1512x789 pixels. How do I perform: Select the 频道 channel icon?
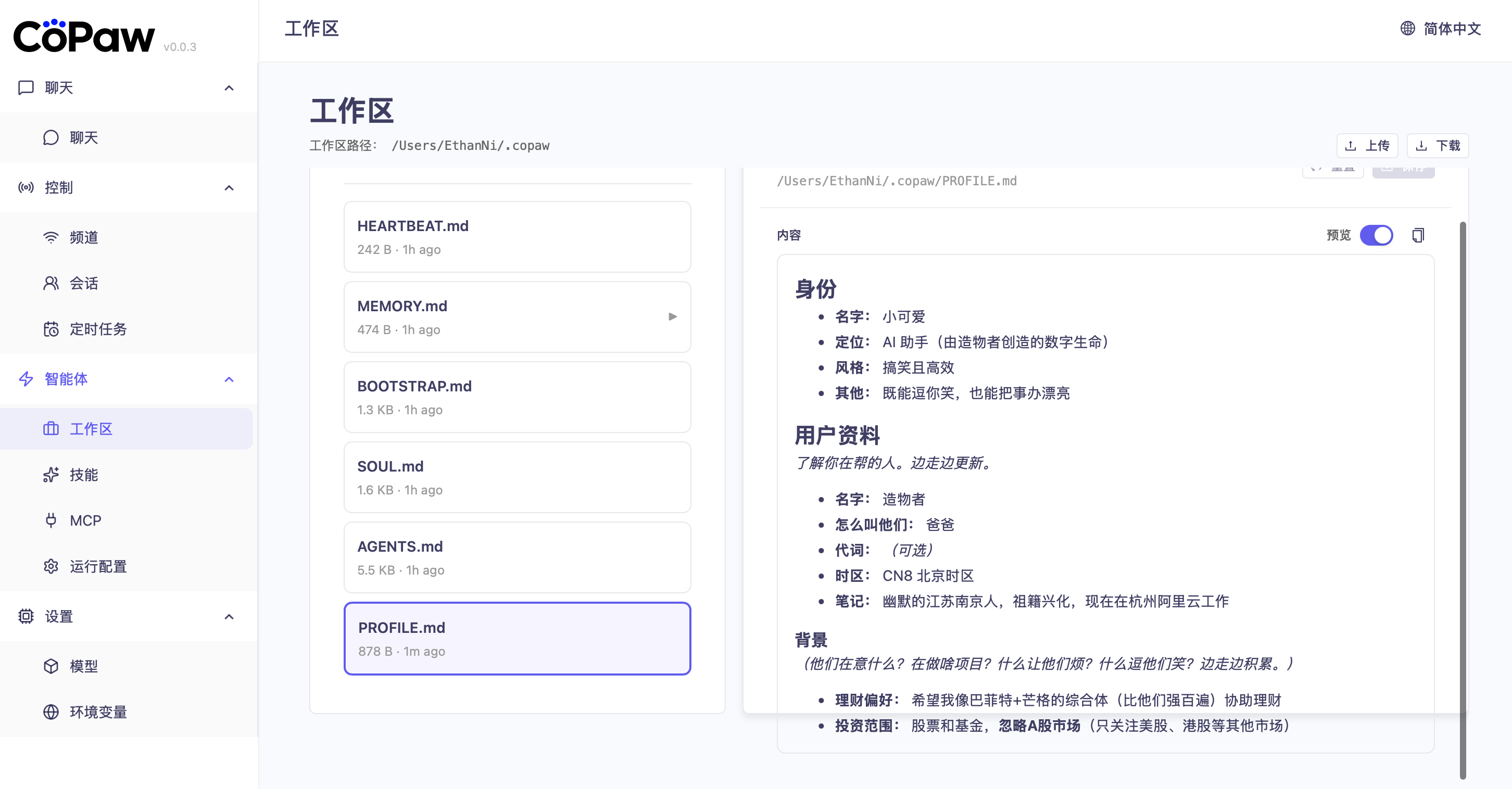pos(51,237)
